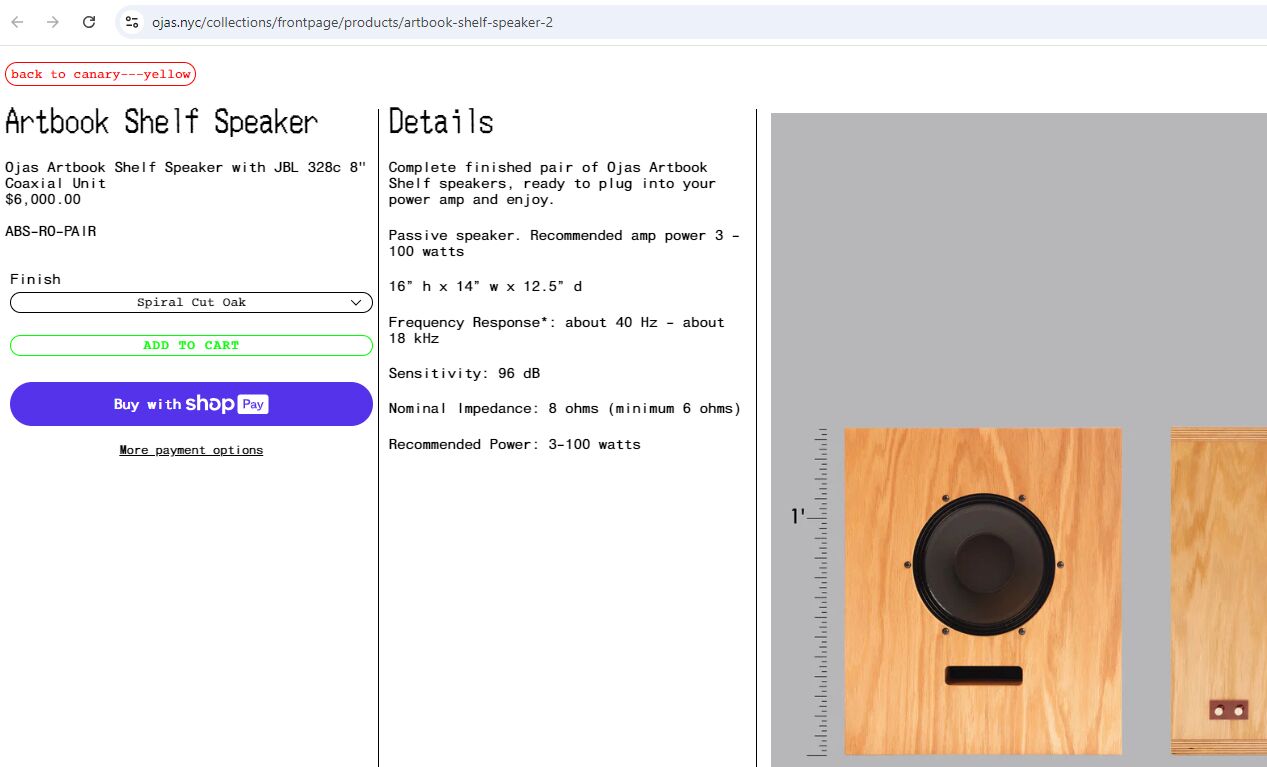
Task: Click the Finish label
Action: [35, 279]
